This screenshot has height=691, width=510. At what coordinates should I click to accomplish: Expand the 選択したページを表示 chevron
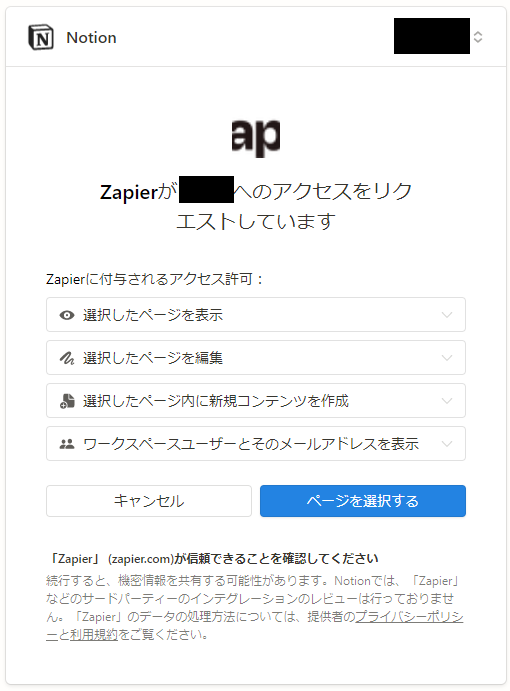click(447, 315)
